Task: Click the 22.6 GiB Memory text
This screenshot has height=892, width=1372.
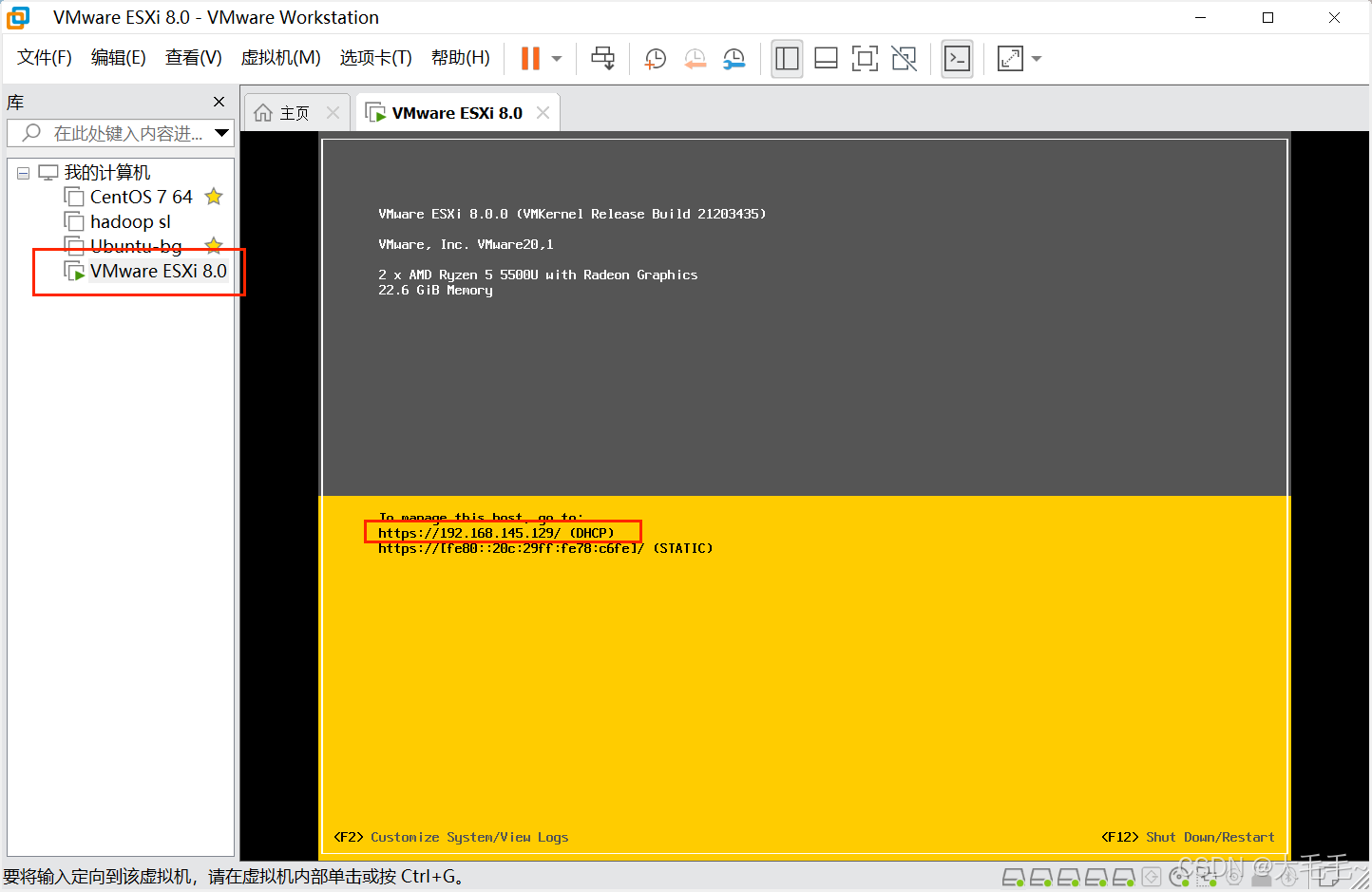Action: [x=435, y=290]
